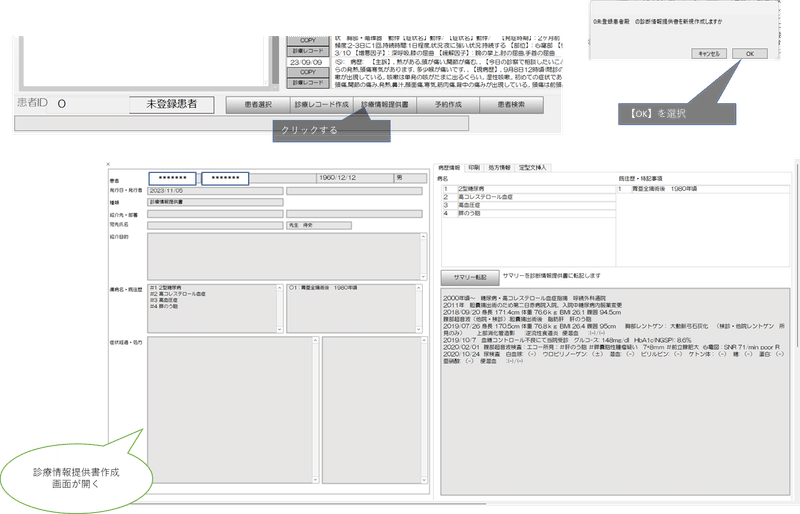Click the 既往歴 box showing 胃亜全摘術後 in the form
The height and width of the screenshot is (514, 800).
[x=351, y=308]
